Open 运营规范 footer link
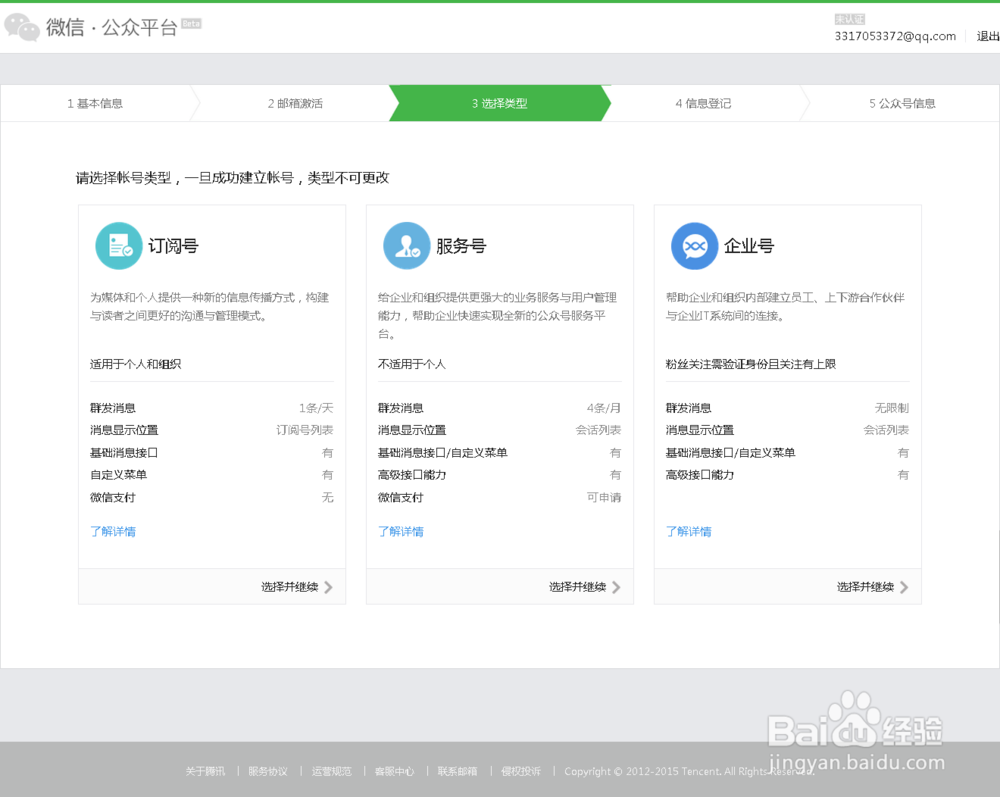This screenshot has height=797, width=1000. pyautogui.click(x=331, y=771)
